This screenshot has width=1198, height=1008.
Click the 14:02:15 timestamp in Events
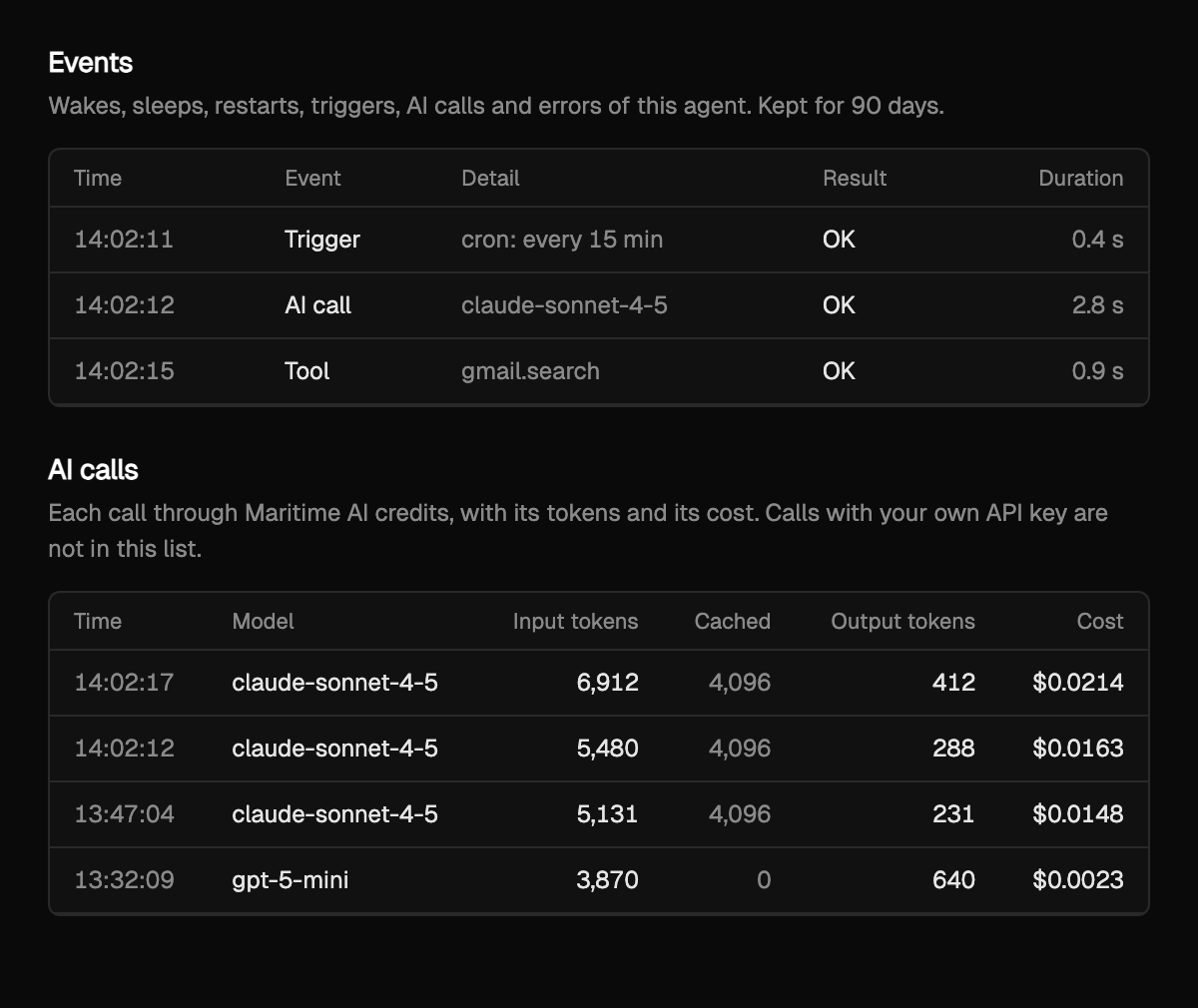tap(124, 371)
